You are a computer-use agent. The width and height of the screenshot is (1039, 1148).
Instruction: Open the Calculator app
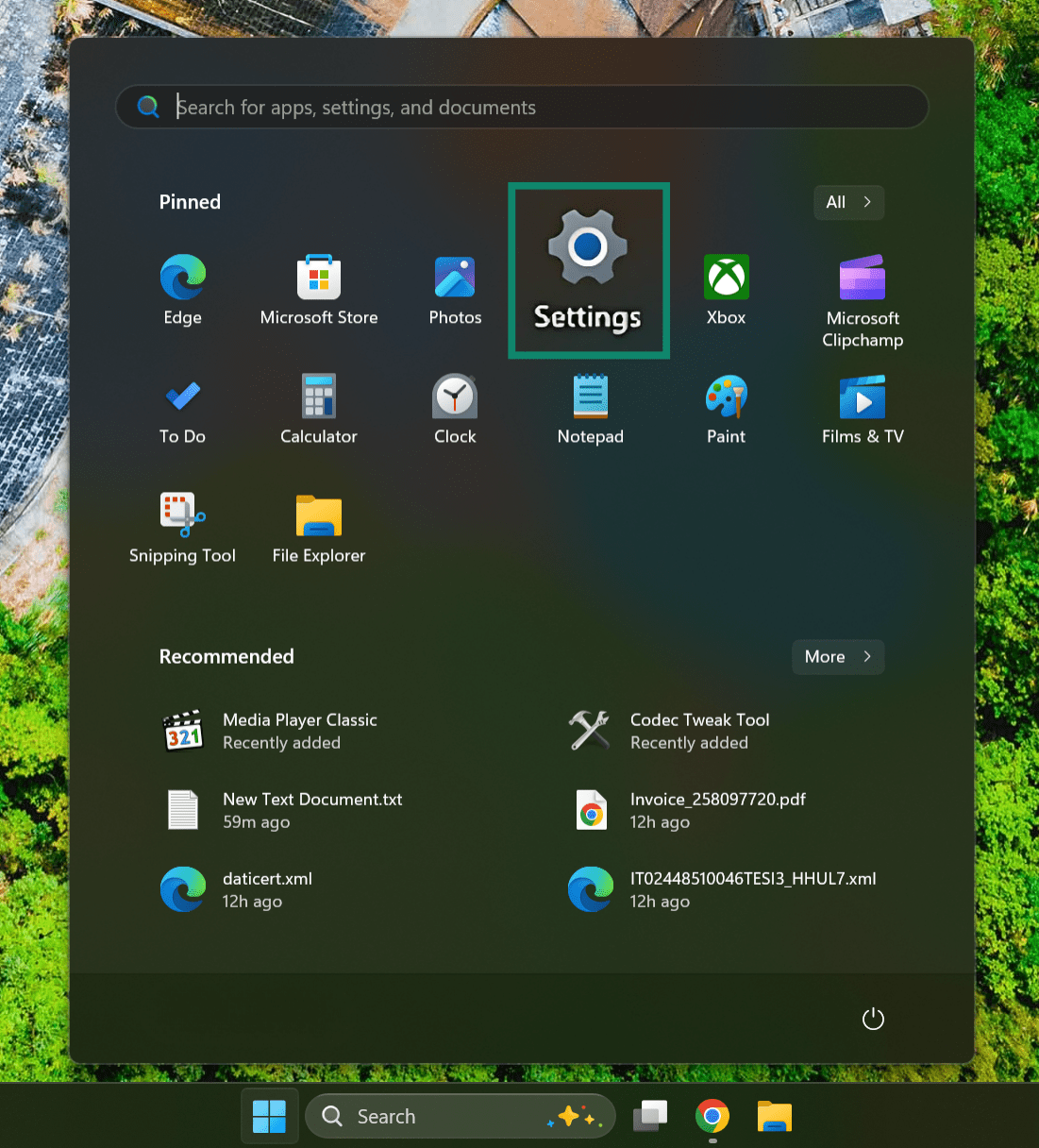point(318,406)
